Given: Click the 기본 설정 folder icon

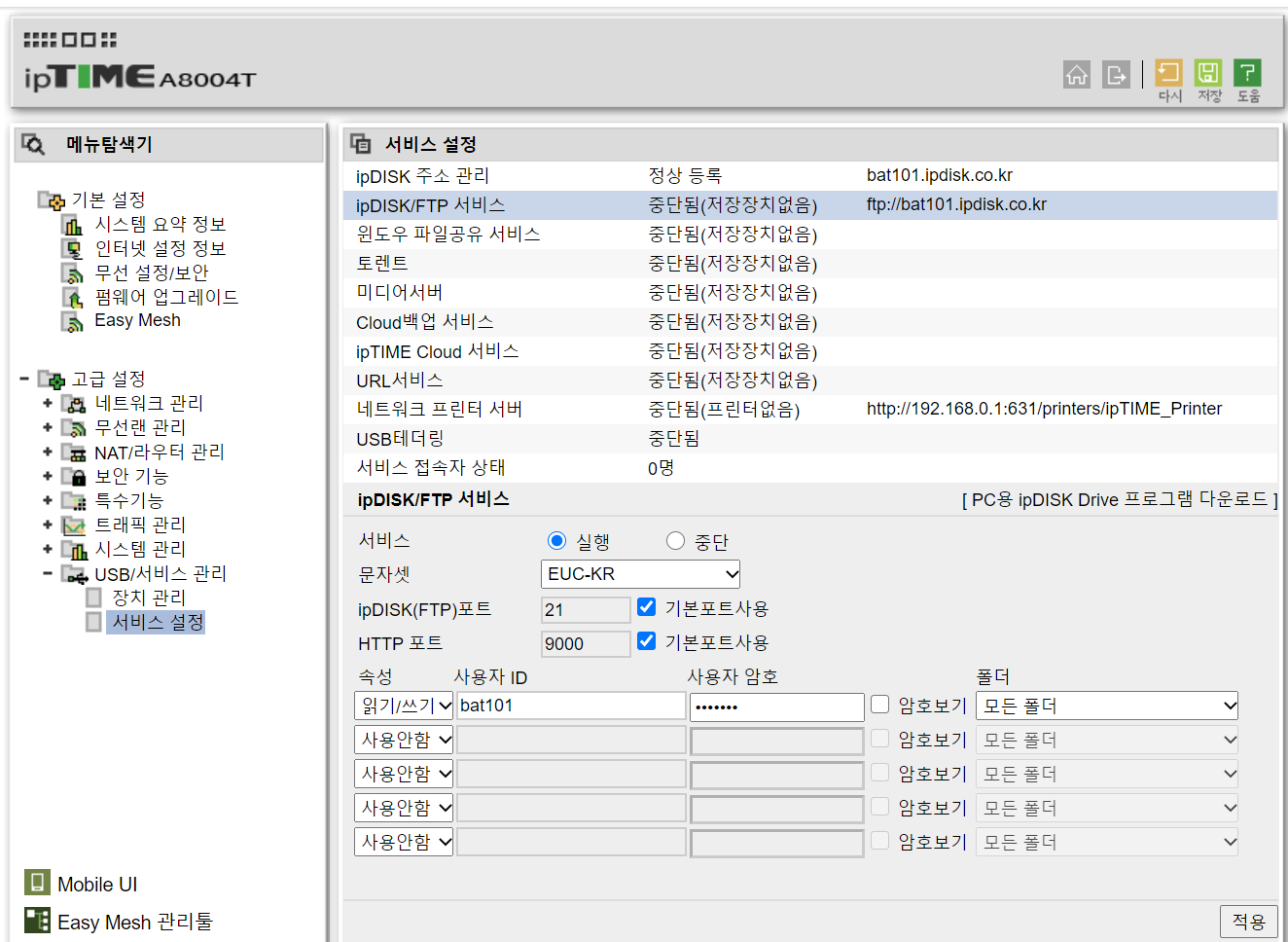Looking at the screenshot, I should (x=52, y=200).
